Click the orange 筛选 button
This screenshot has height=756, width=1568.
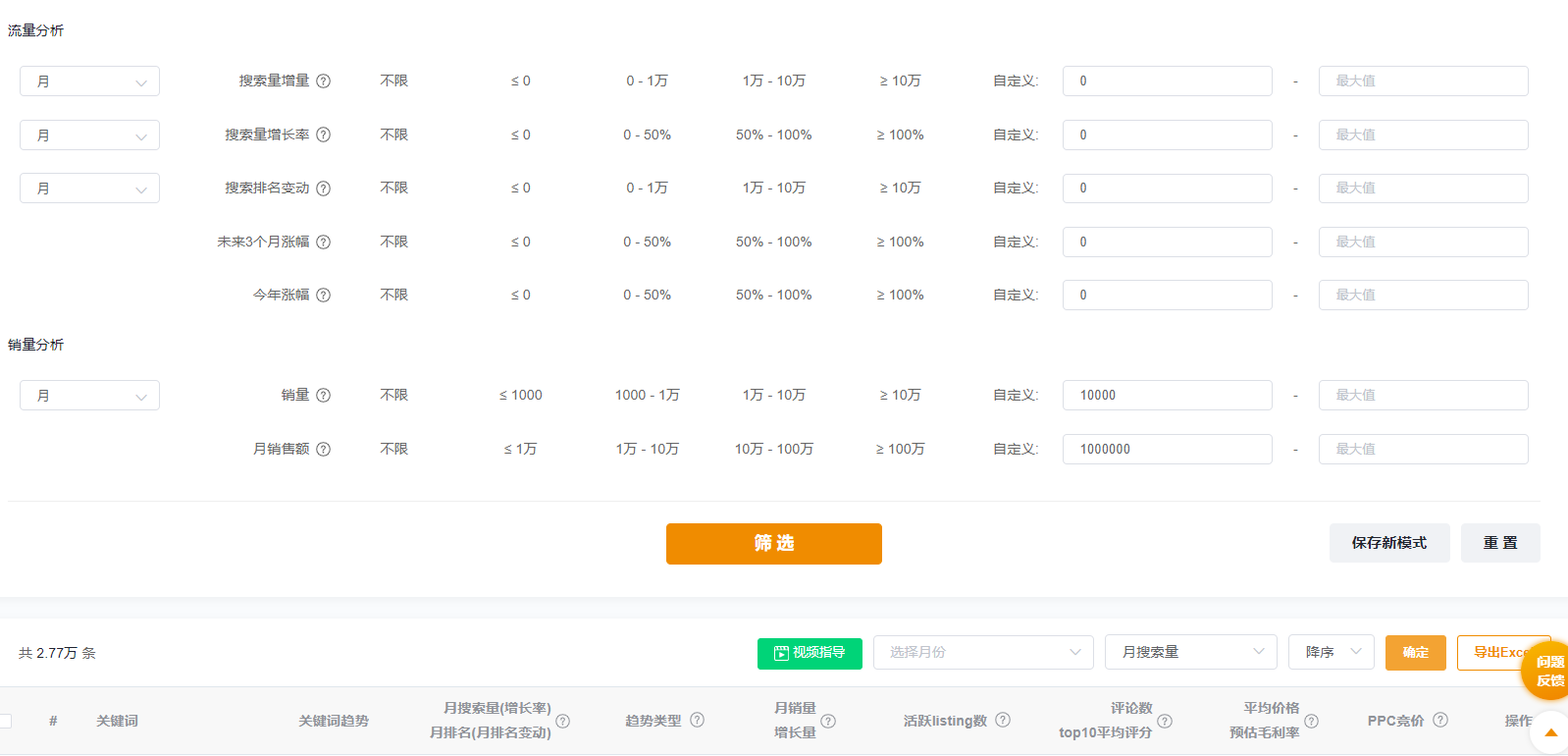773,544
